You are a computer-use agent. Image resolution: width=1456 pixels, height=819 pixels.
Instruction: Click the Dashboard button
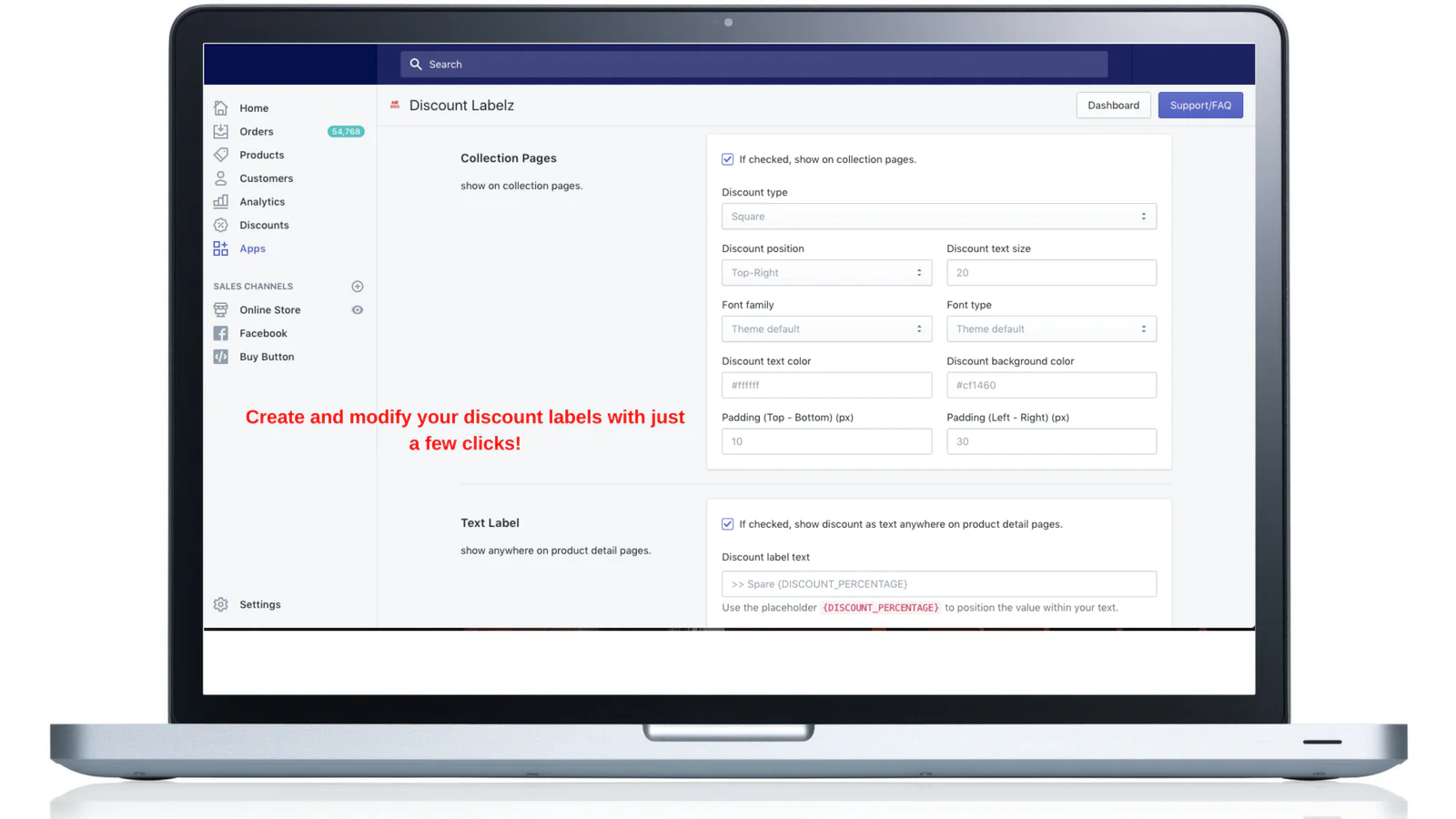pos(1113,106)
